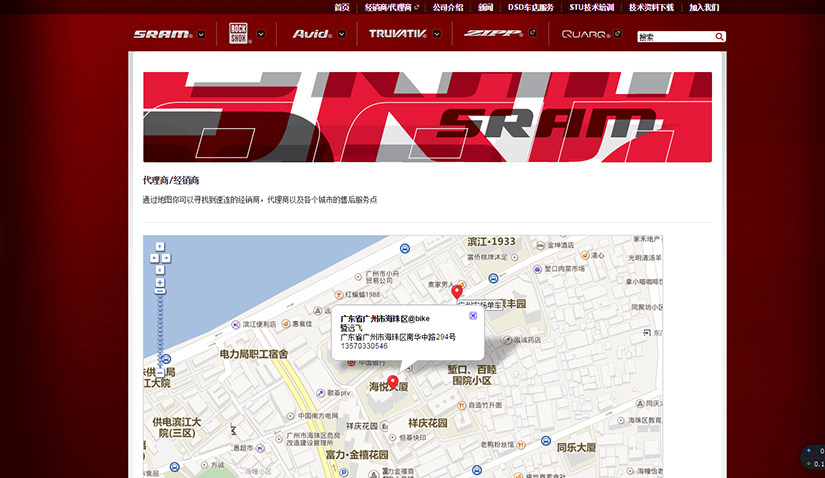Click 滨江便利店 store icon on map

236,325
